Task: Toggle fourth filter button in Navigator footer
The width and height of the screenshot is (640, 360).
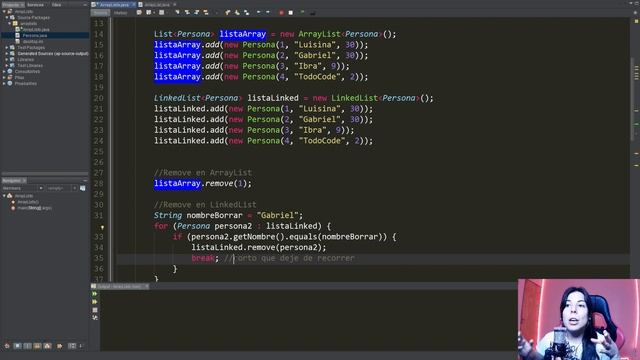Action: 37,346
